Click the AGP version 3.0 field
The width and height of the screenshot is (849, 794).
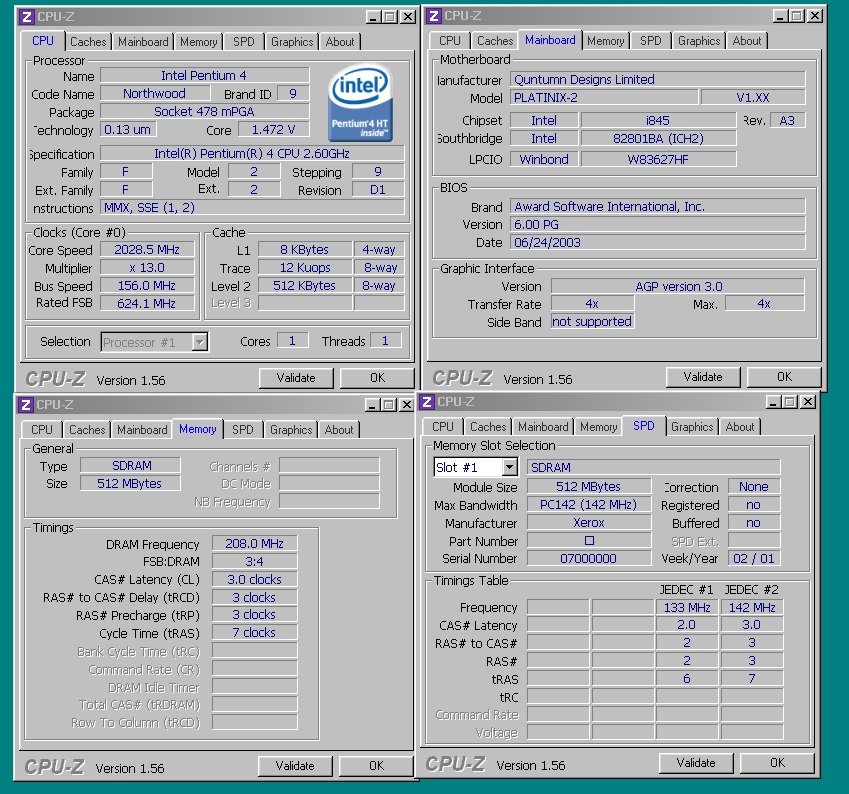click(x=678, y=286)
